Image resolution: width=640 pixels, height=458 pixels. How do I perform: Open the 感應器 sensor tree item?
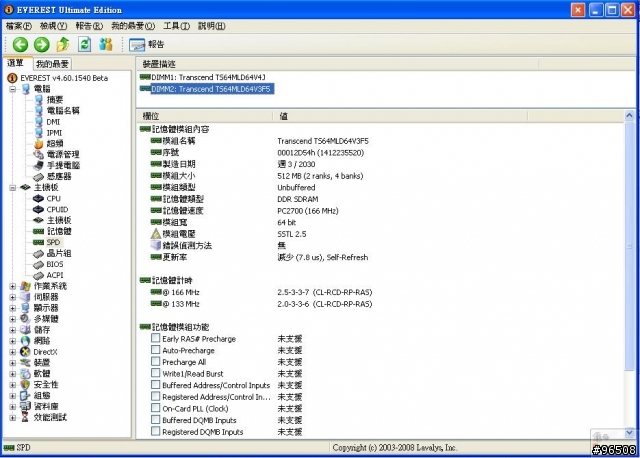(x=59, y=176)
